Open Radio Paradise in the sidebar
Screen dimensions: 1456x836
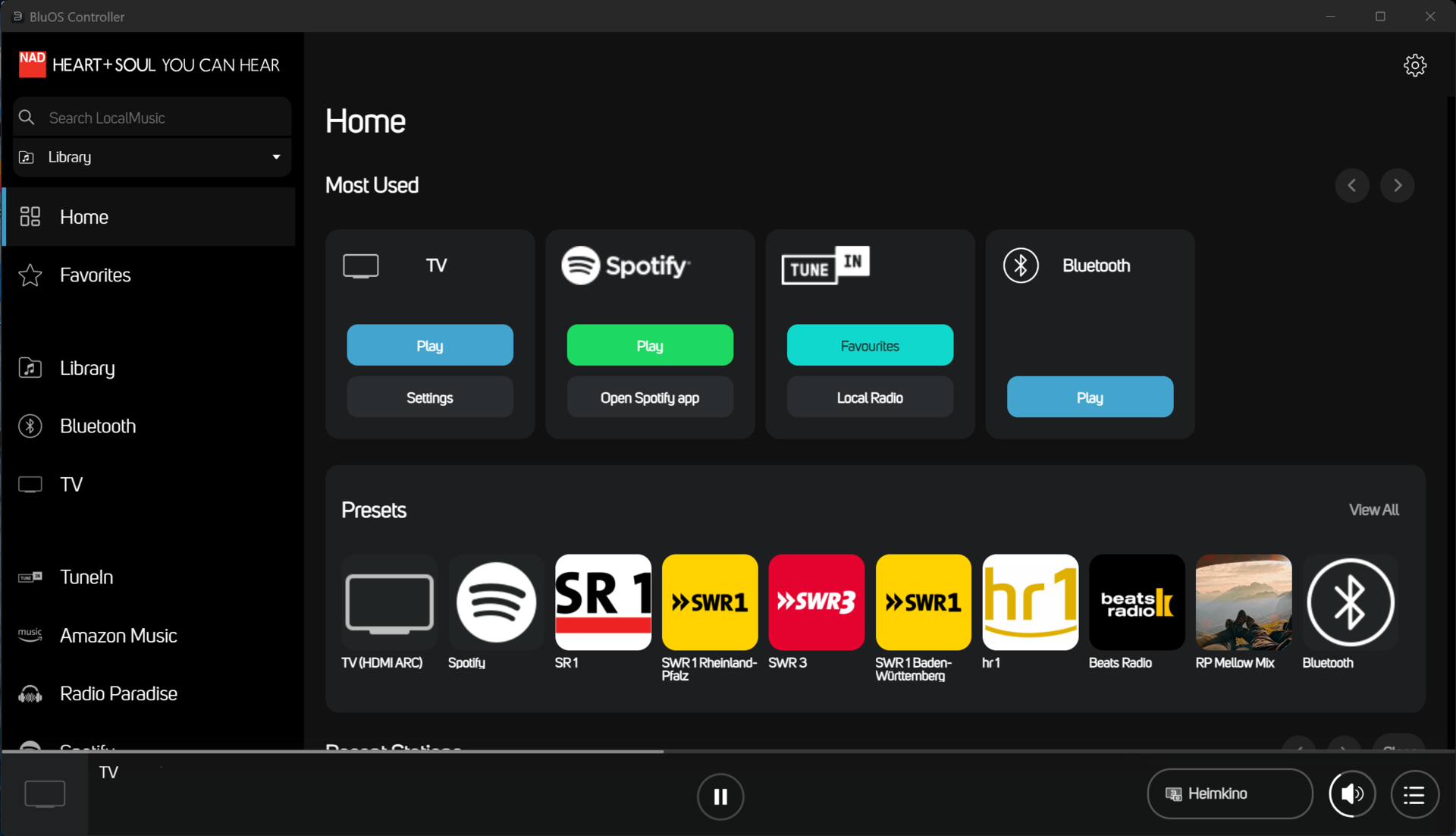118,693
